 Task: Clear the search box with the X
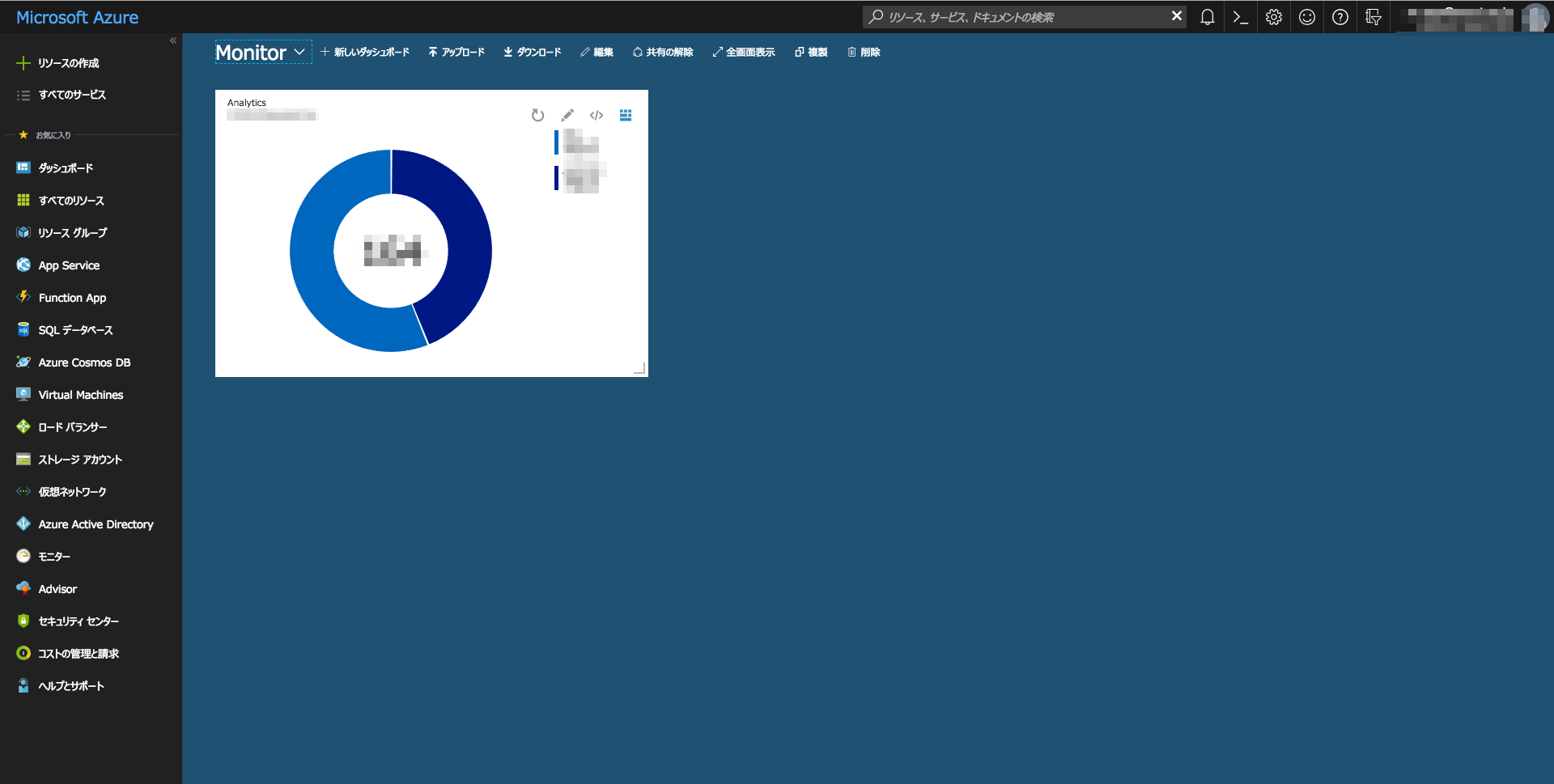point(1177,16)
